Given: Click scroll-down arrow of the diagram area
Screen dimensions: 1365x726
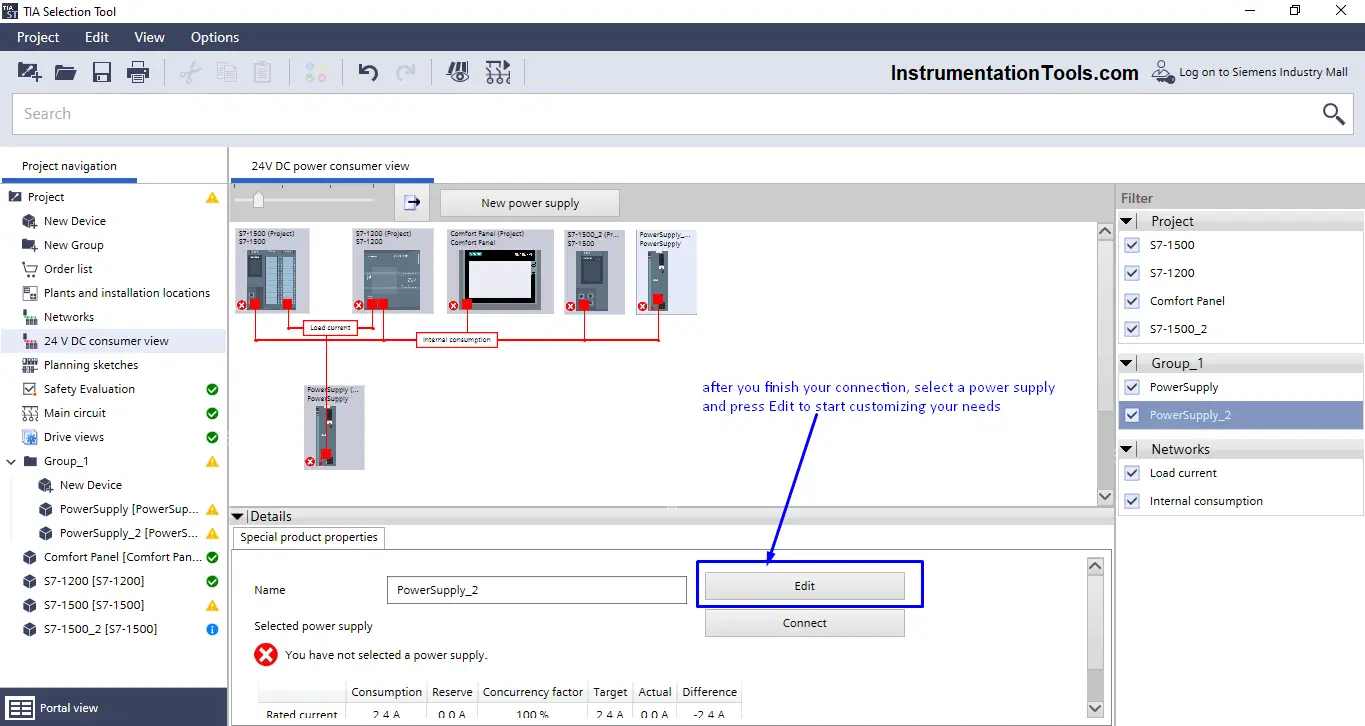Looking at the screenshot, I should 1105,496.
